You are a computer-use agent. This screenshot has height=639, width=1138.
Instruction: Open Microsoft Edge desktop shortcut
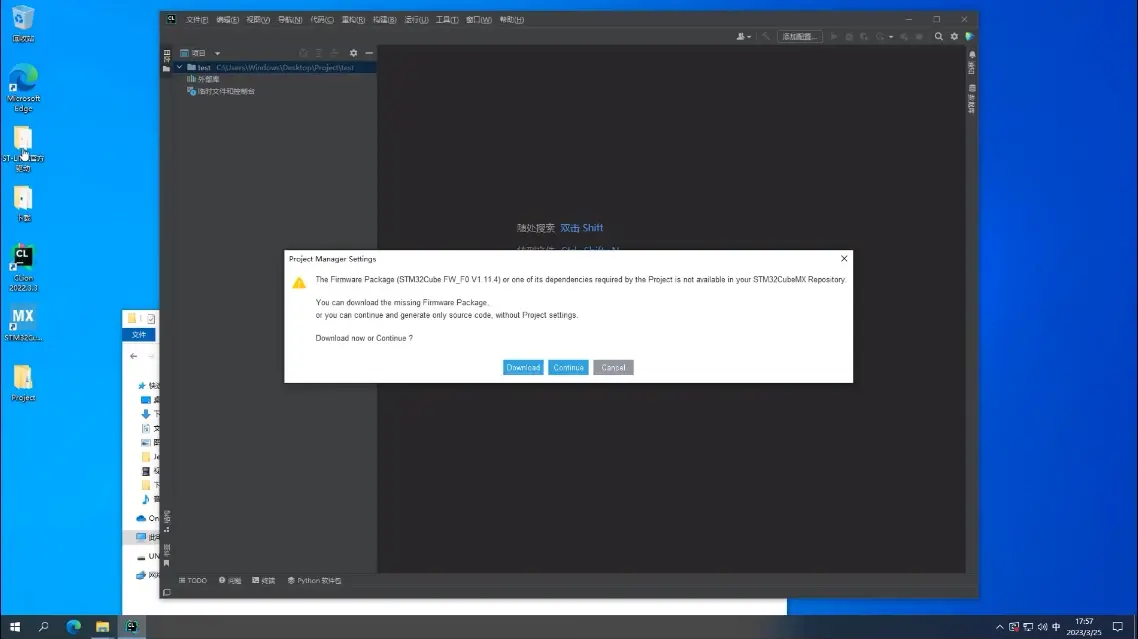23,88
